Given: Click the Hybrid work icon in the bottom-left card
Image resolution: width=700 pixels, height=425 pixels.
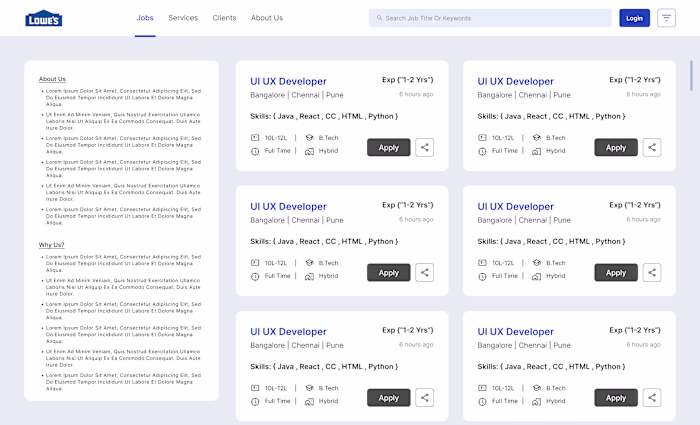Looking at the screenshot, I should tap(309, 401).
